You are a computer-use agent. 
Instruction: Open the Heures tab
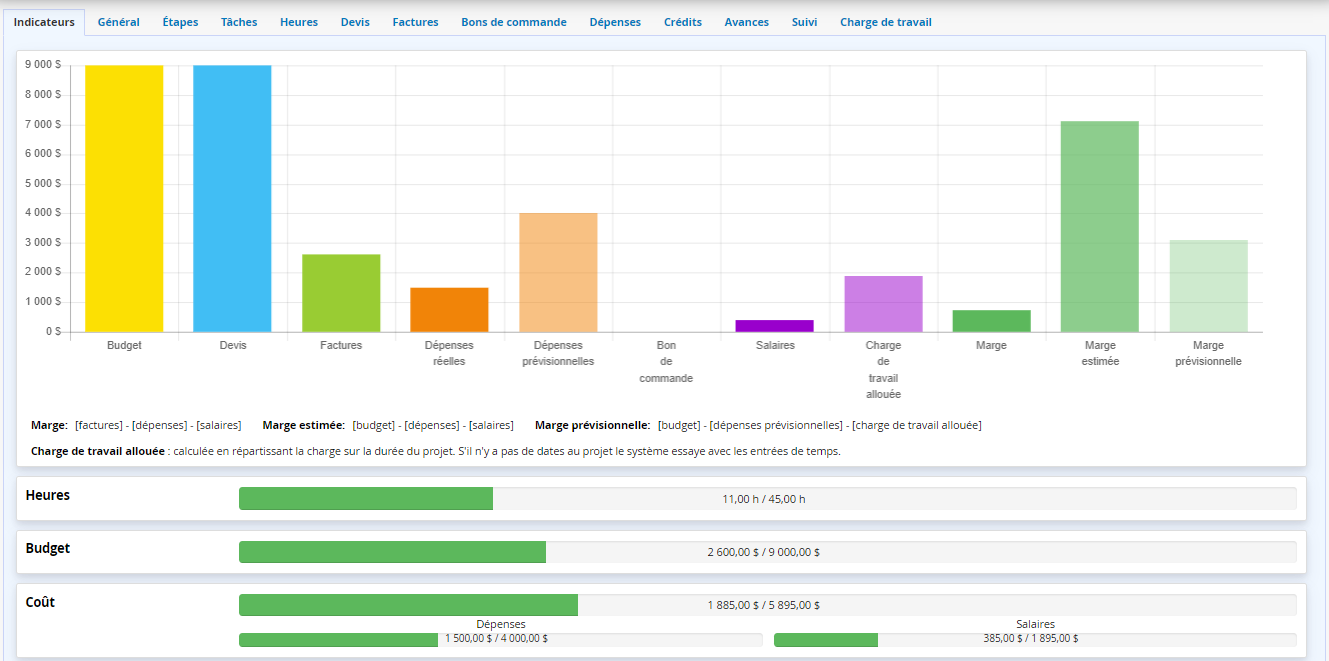point(299,22)
